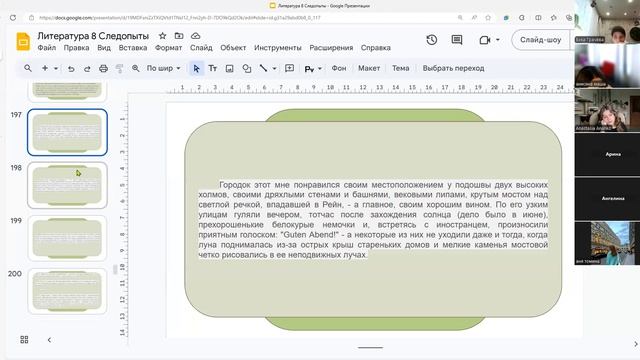Open the Вставка menu
This screenshot has height=360, width=640.
[x=133, y=48]
